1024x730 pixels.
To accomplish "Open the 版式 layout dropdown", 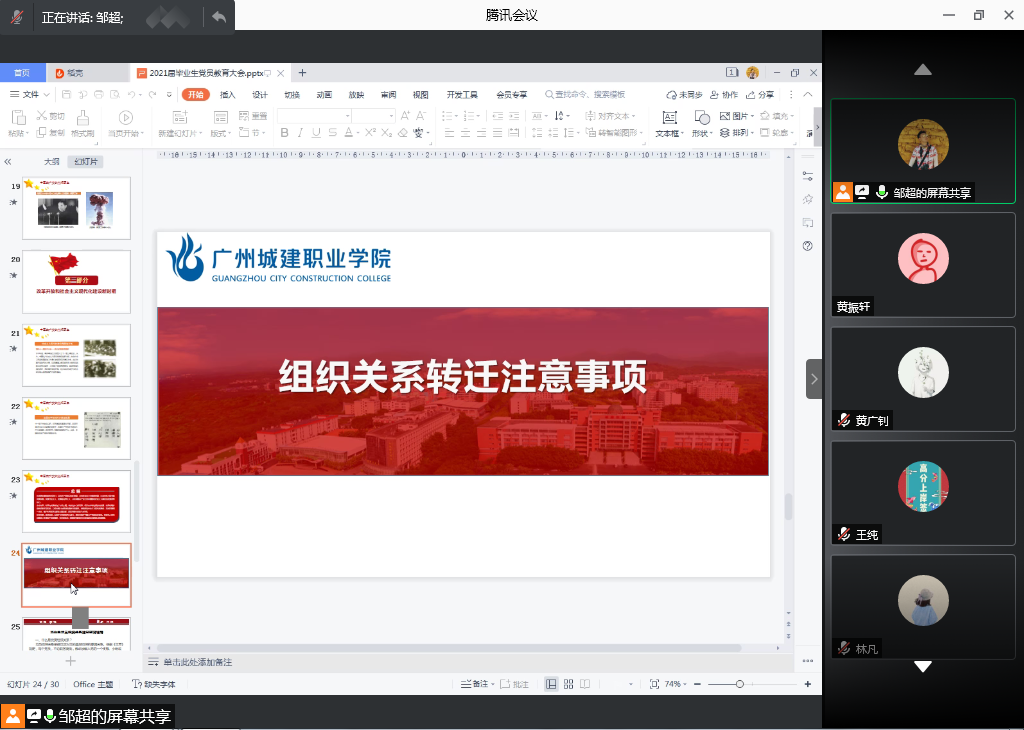I will pyautogui.click(x=220, y=133).
